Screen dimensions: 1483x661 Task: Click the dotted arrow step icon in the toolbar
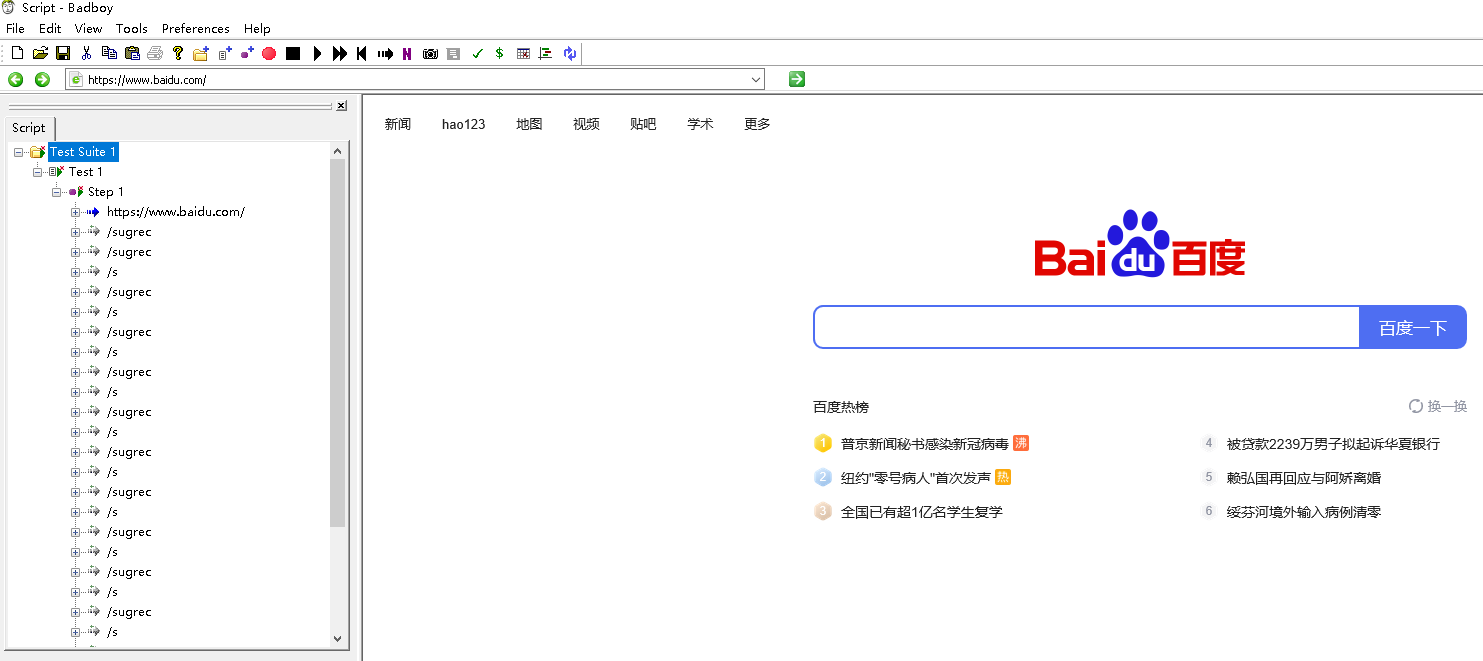(385, 53)
